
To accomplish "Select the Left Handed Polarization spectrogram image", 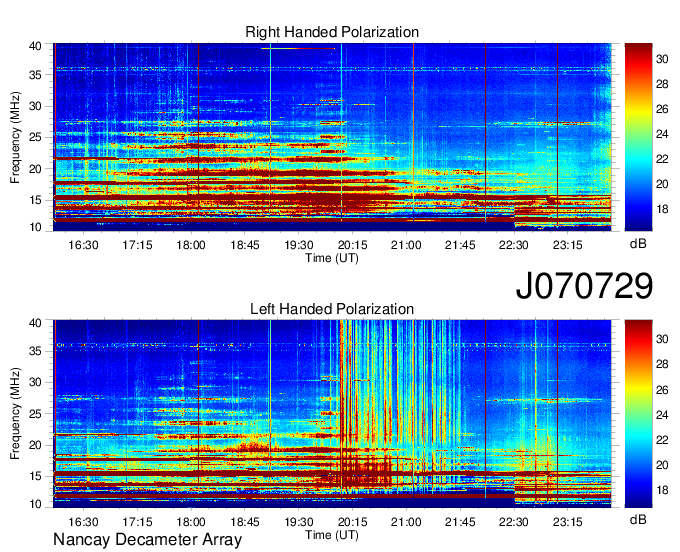I will pos(332,414).
